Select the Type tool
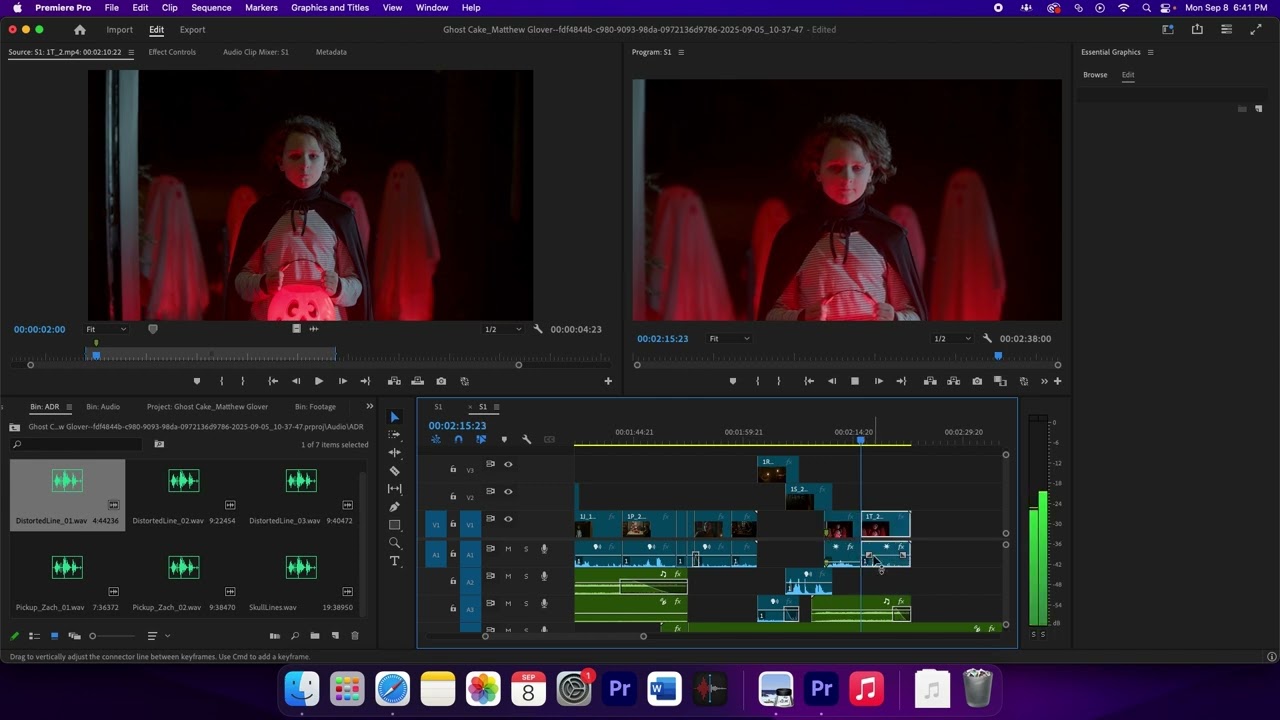The image size is (1280, 720). tap(394, 561)
